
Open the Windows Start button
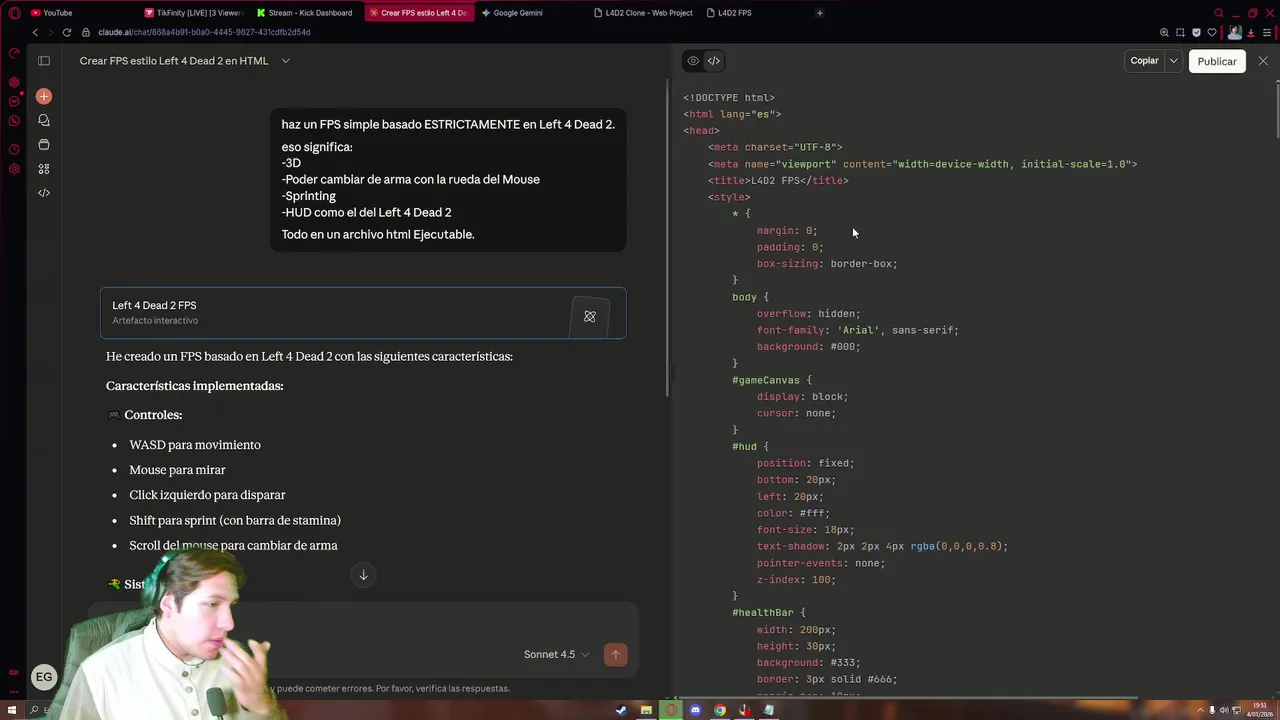point(11,711)
